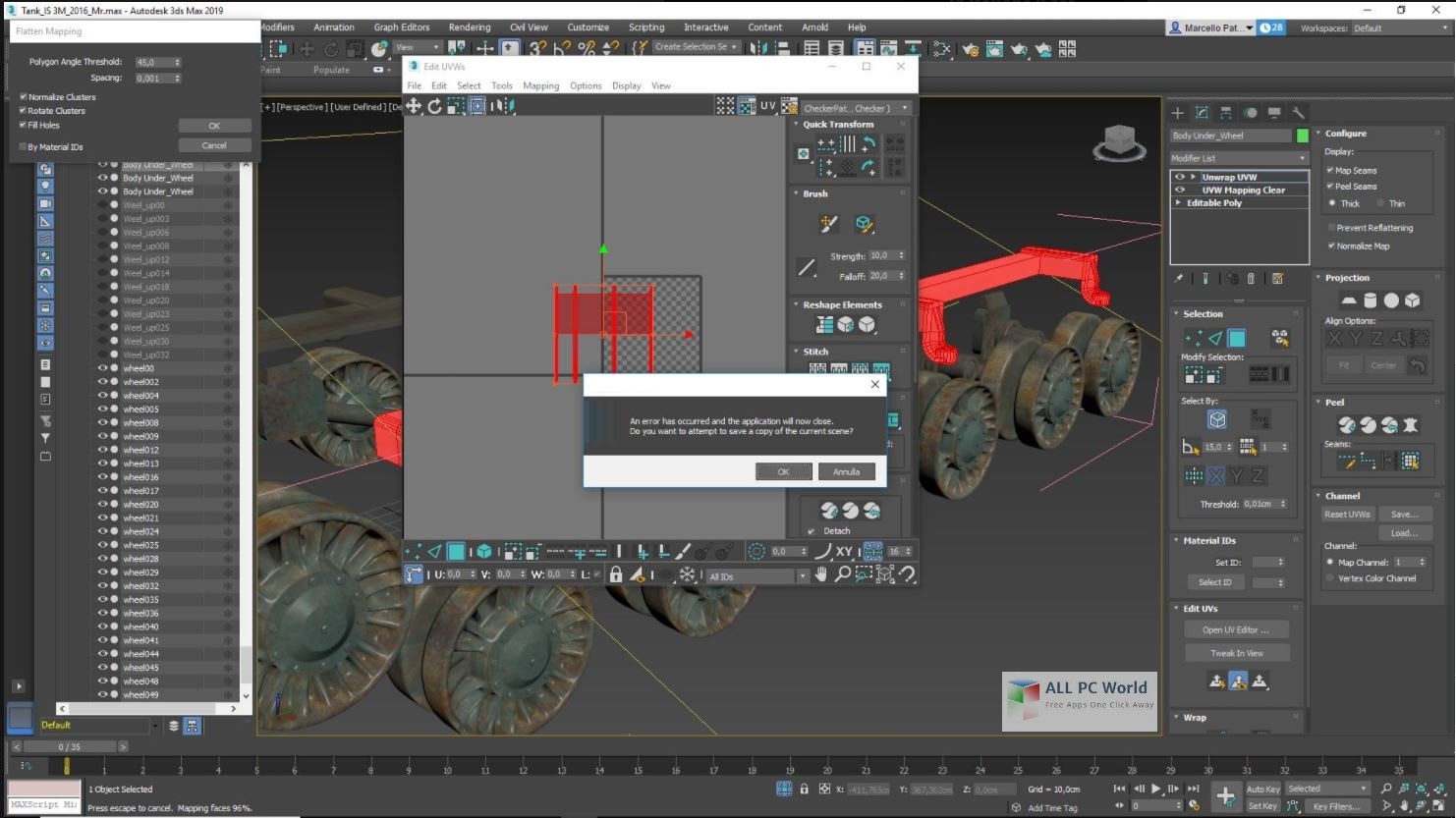This screenshot has height=818, width=1456.
Task: Enable Prevent Reflattening checkbox
Action: pyautogui.click(x=1330, y=228)
